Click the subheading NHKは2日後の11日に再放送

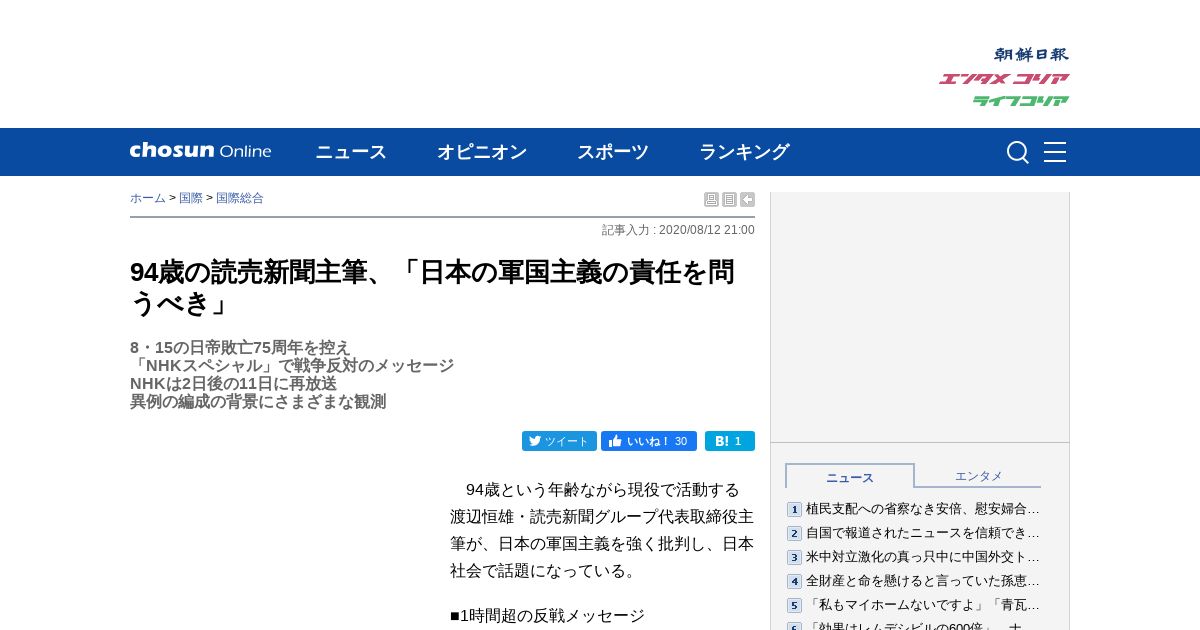(x=233, y=383)
